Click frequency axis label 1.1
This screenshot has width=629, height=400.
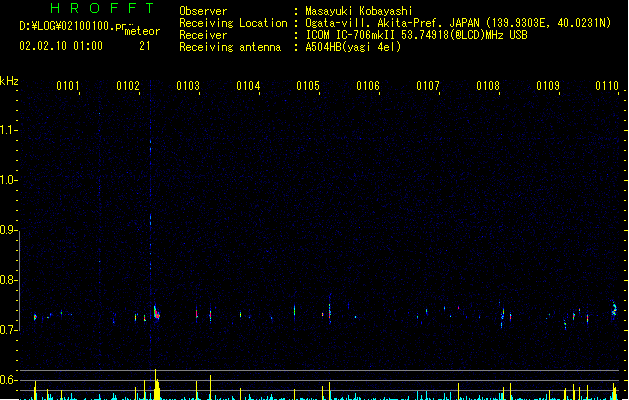click(x=8, y=130)
